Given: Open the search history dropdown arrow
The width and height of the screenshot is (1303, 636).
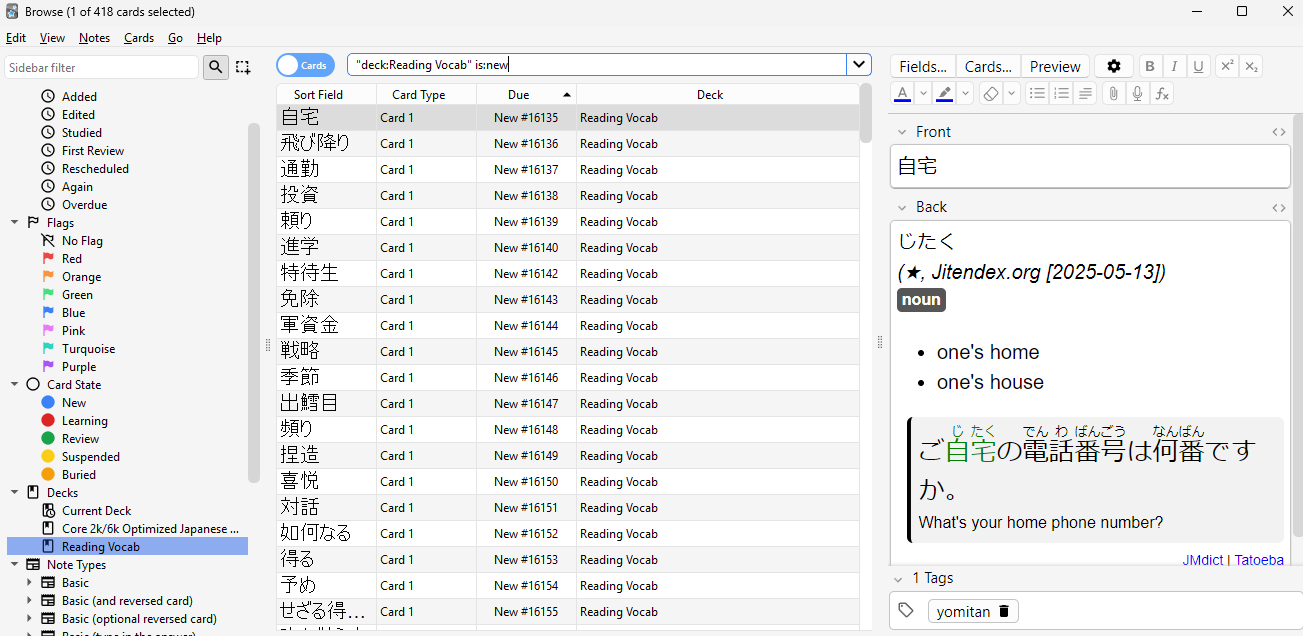Looking at the screenshot, I should click(x=859, y=65).
